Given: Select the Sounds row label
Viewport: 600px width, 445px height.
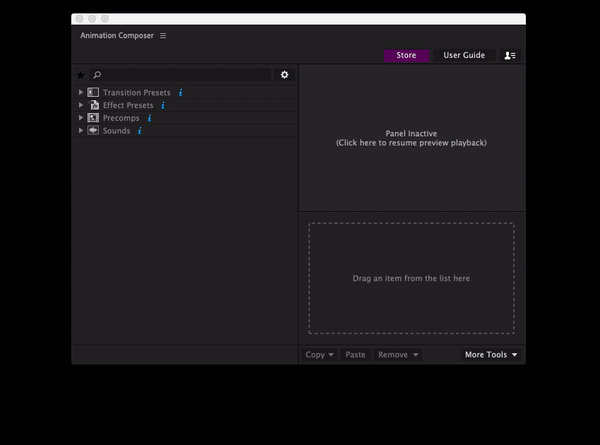Looking at the screenshot, I should [x=116, y=130].
